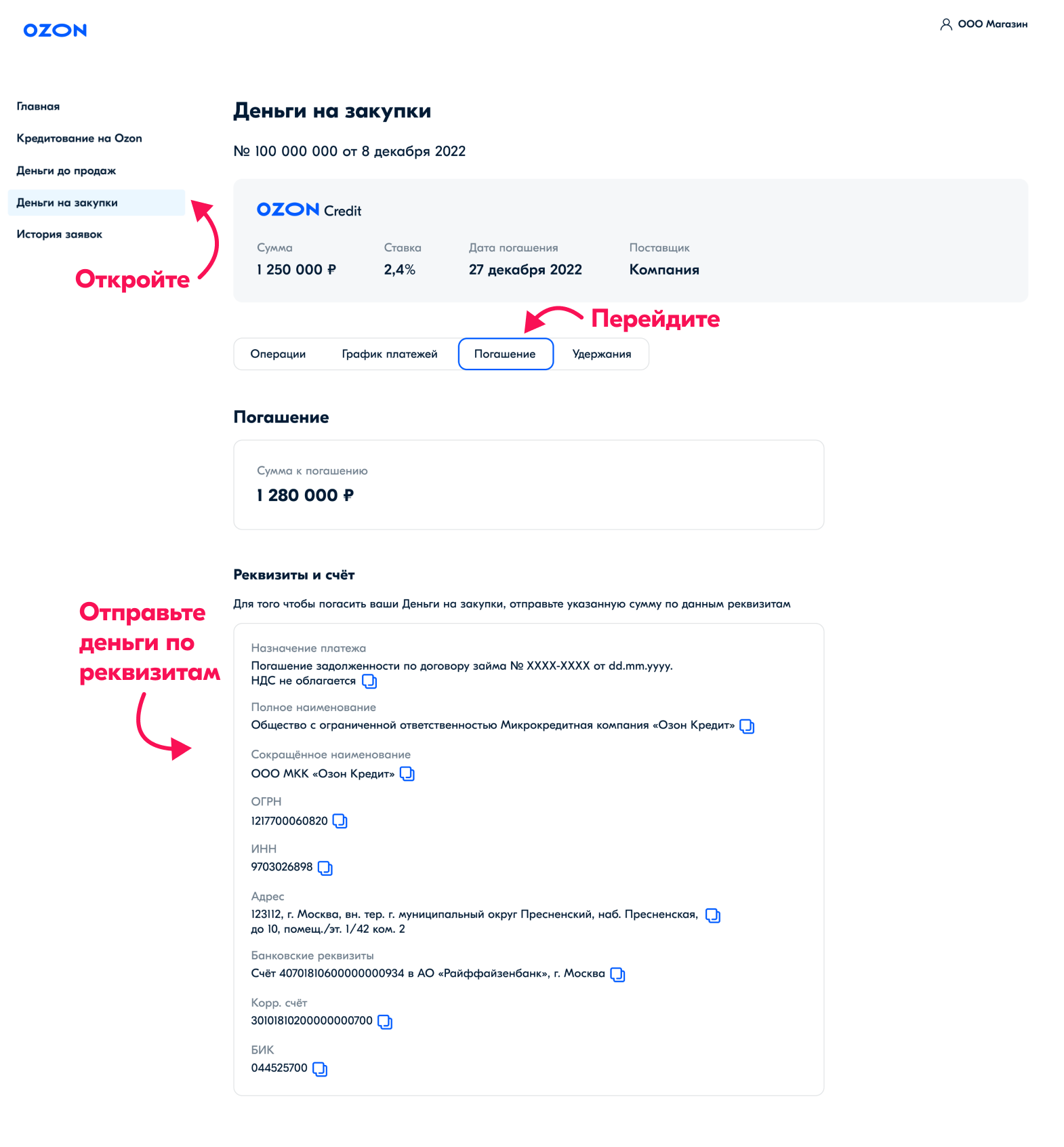Image resolution: width=1064 pixels, height=1147 pixels.
Task: Copy the ОГРН number
Action: pos(340,821)
